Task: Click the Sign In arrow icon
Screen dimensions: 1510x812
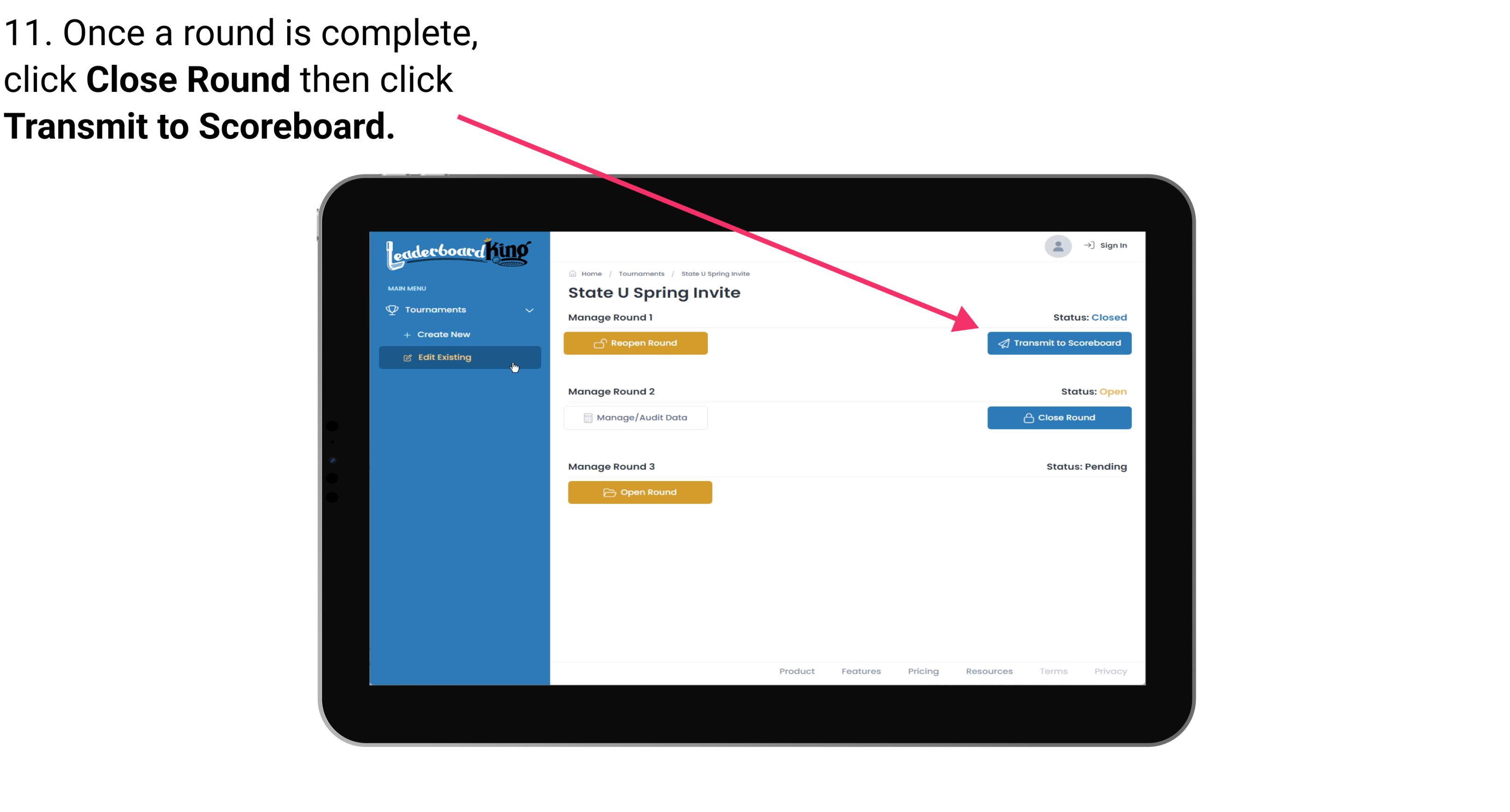Action: pos(1089,245)
